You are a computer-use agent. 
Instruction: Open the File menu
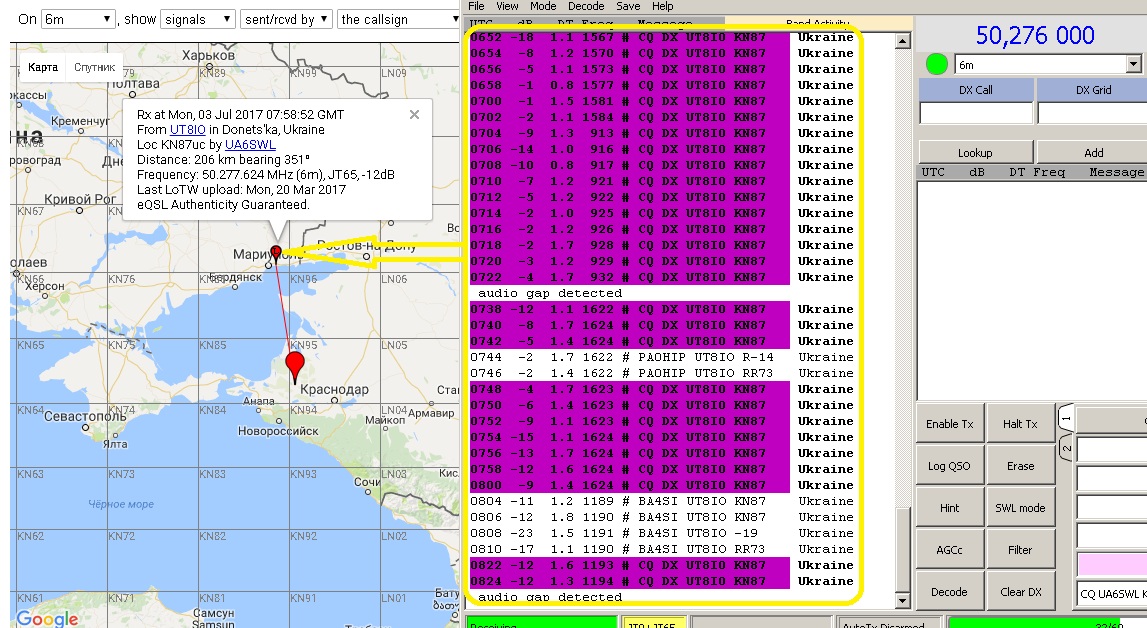click(x=476, y=6)
